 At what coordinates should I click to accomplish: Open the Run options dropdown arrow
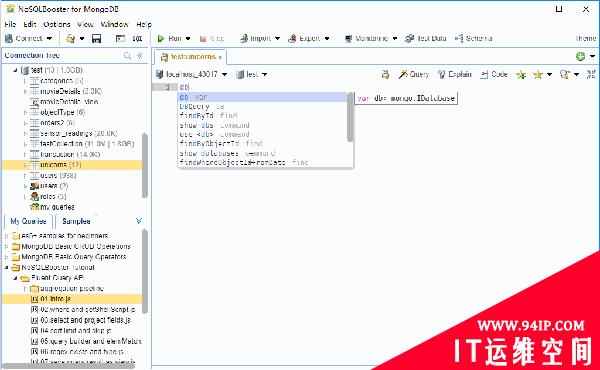tap(188, 39)
